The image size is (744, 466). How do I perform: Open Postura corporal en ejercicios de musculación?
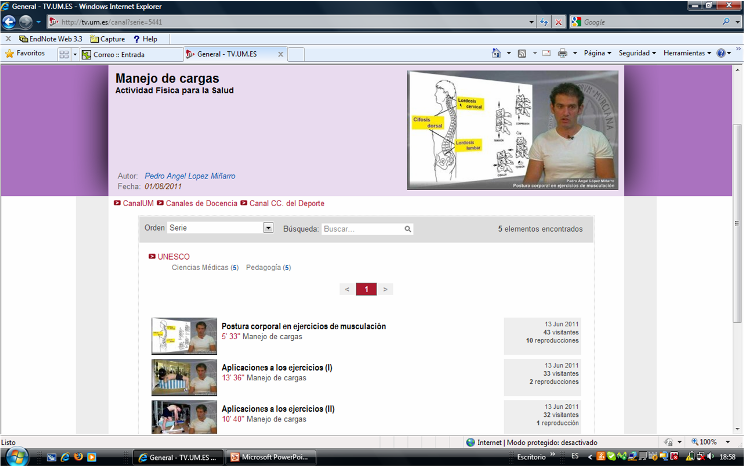[x=304, y=326]
